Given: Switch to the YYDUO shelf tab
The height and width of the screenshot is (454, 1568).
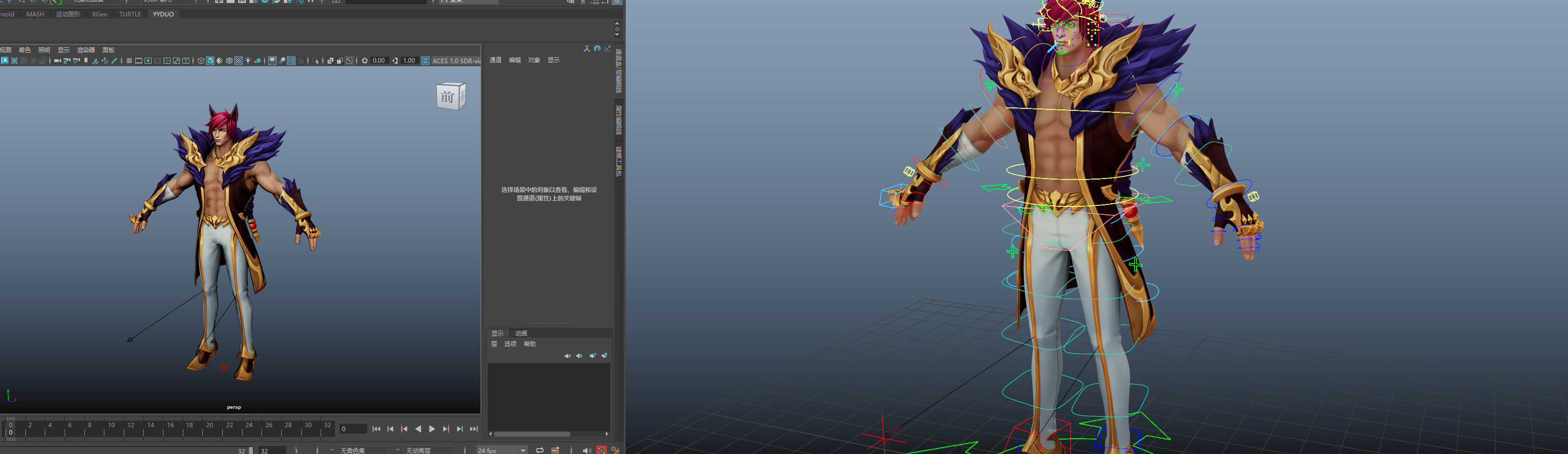Looking at the screenshot, I should [163, 14].
